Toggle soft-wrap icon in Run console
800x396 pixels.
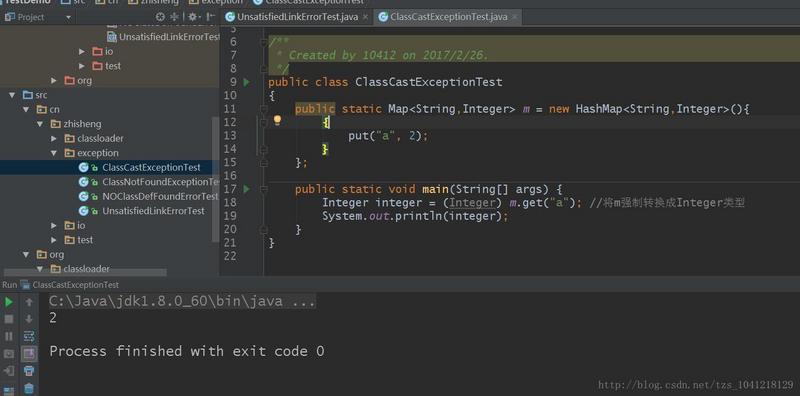pos(29,336)
